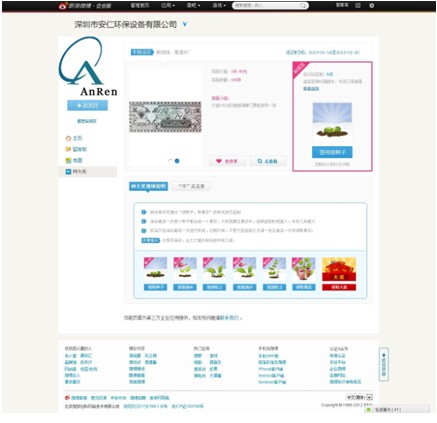Click the blue sign-in to get seeds button
The image size is (437, 423).
click(x=332, y=152)
